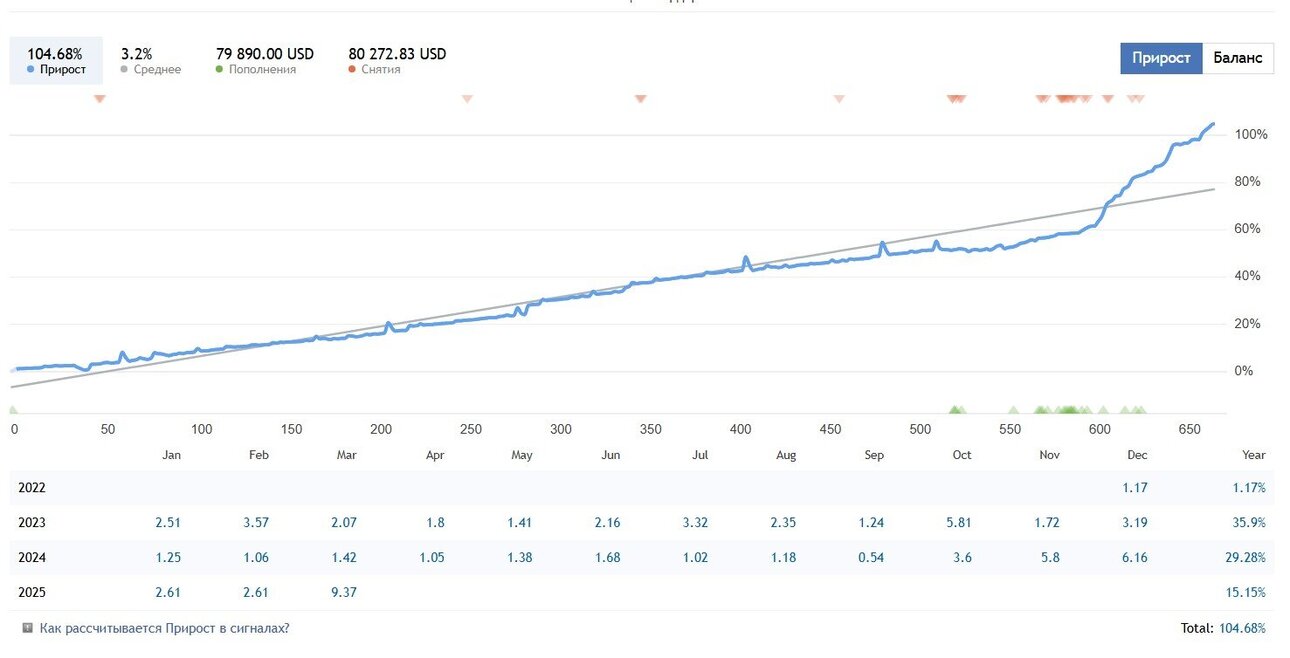Click the Total 104.68% value
The width and height of the screenshot is (1290, 658).
pos(1242,629)
